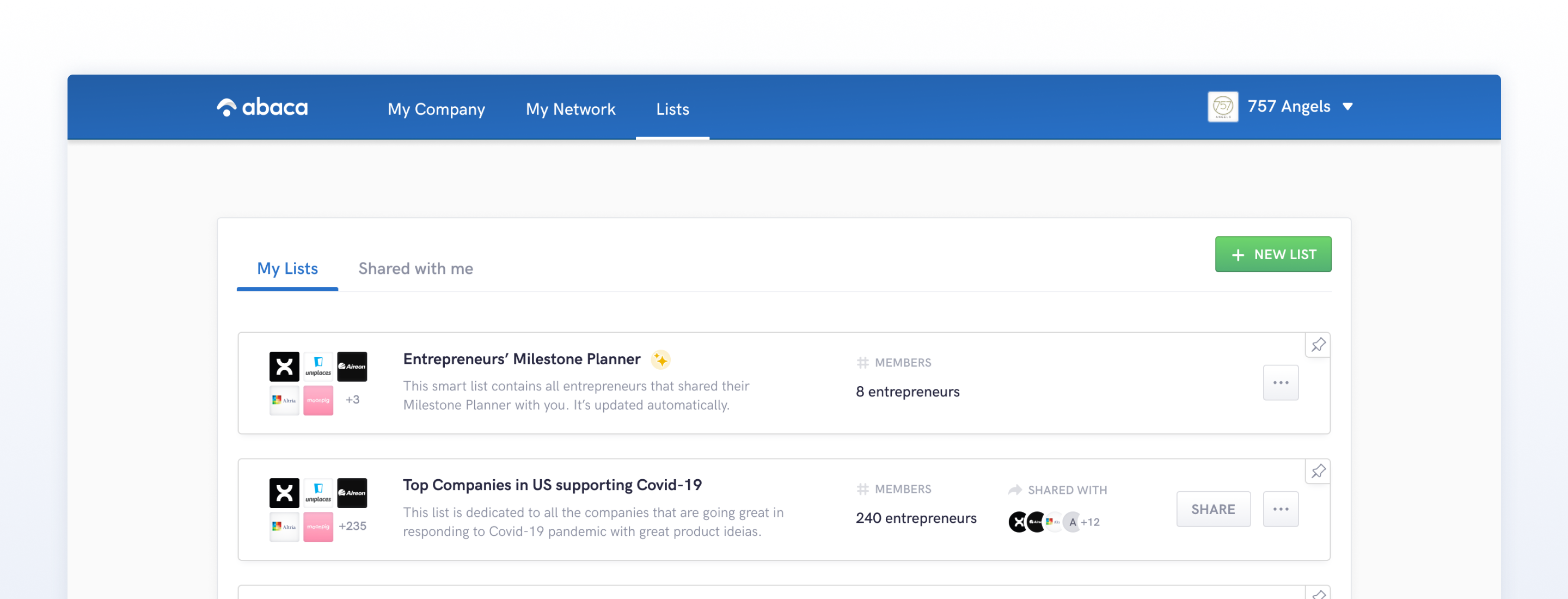Screen dimensions: 1568x599
Task: Click the SHARE button for Covid-19 list
Action: point(1212,509)
